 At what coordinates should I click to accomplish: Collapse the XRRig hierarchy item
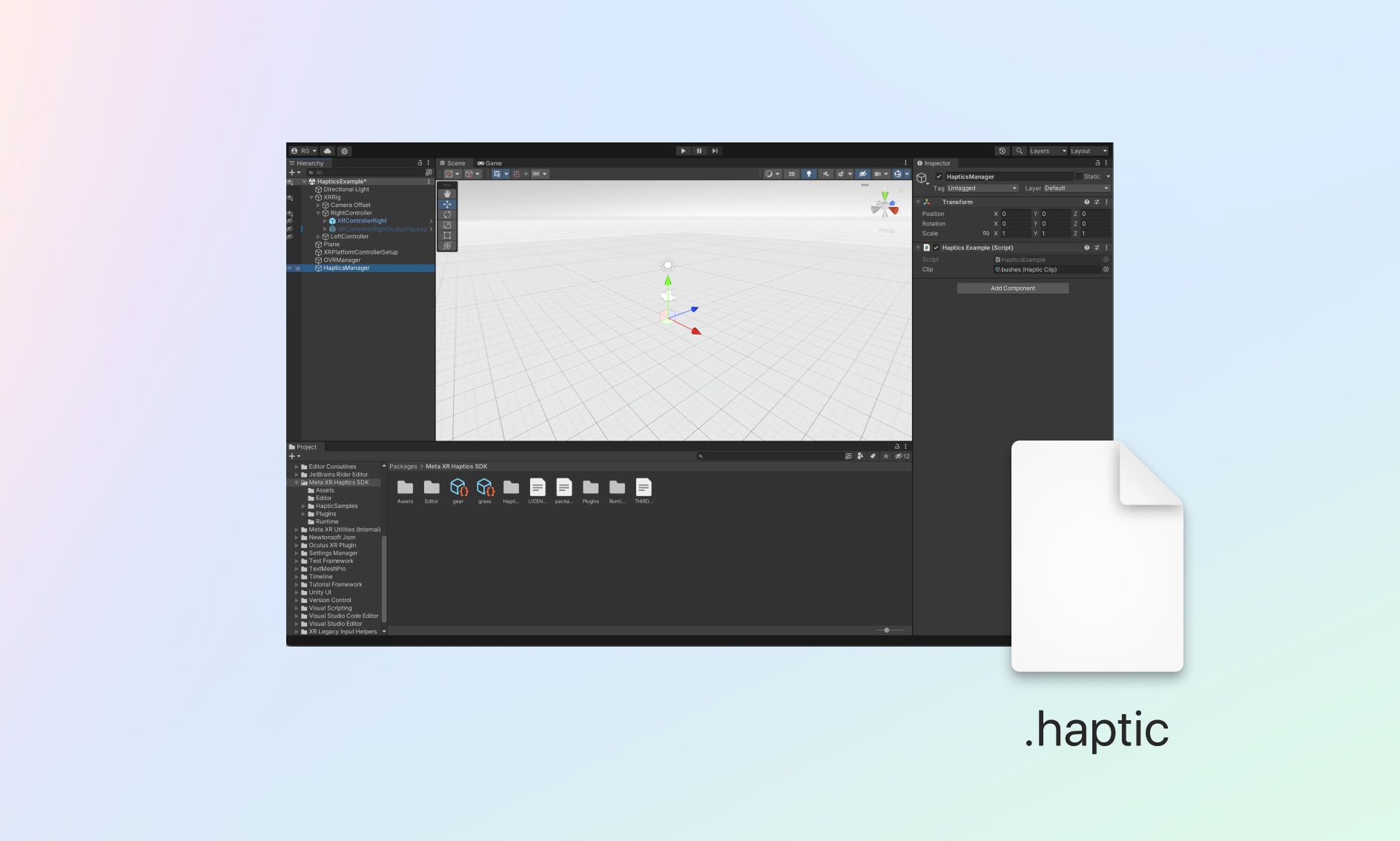pos(311,197)
